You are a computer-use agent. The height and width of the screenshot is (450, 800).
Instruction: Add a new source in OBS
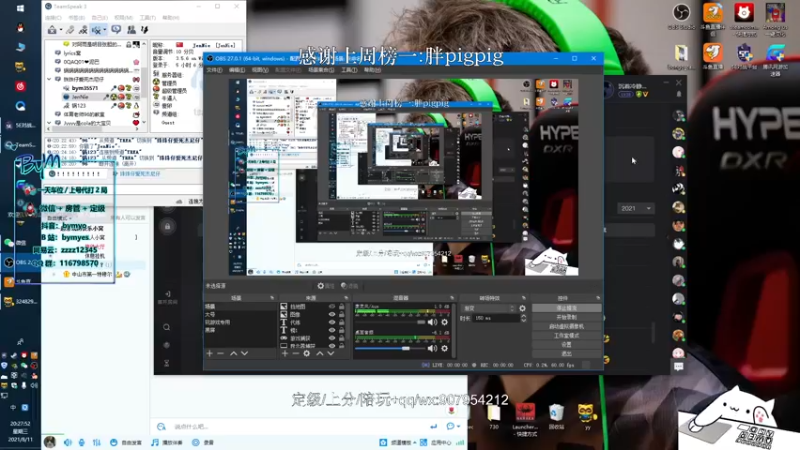coord(285,353)
